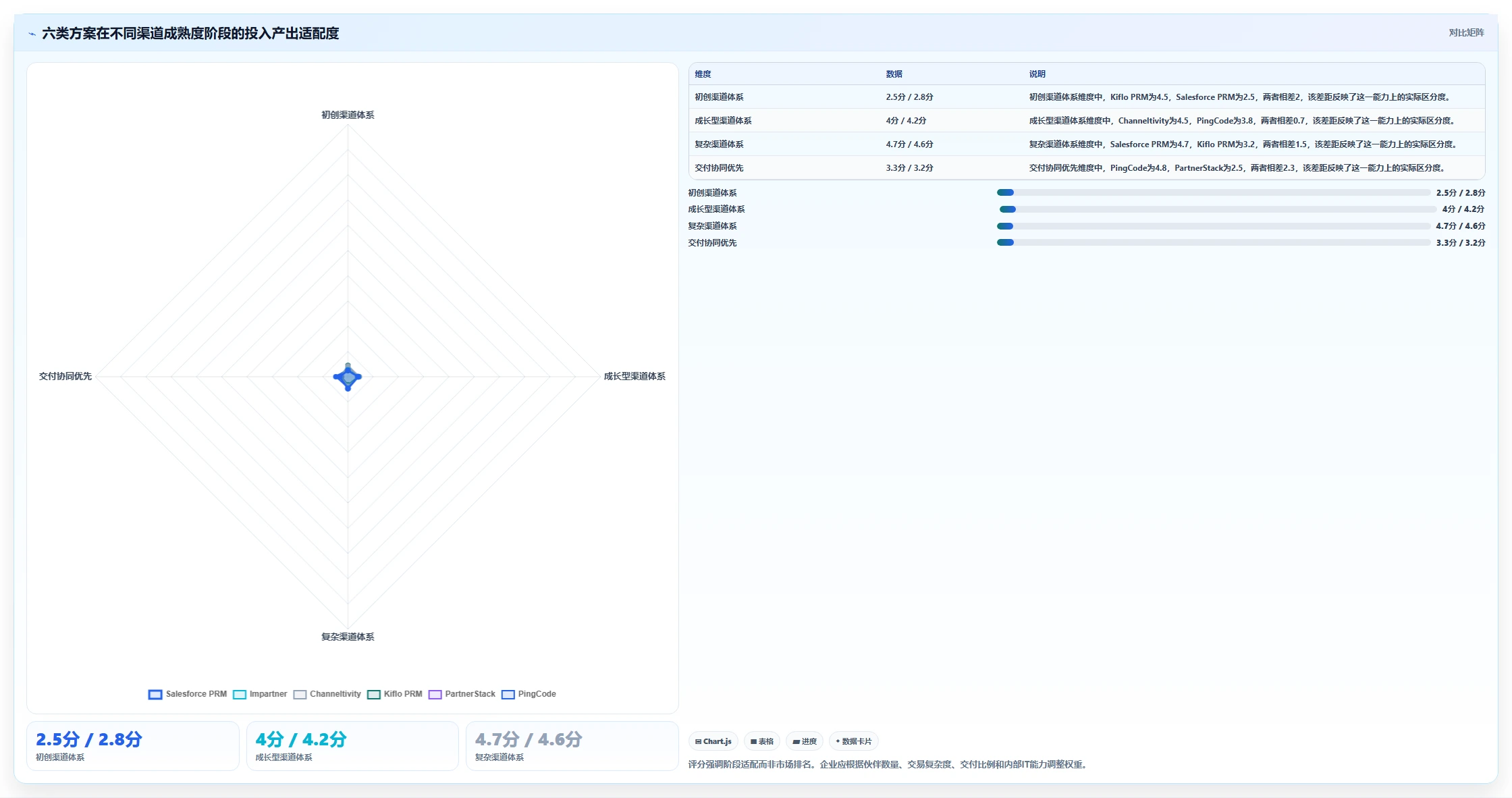Click the 复杂渠道体系 progress bar

tap(1214, 226)
